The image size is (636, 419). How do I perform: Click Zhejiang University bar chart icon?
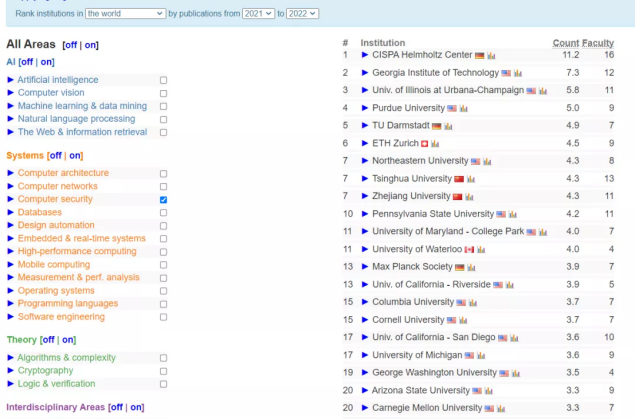[469, 197]
